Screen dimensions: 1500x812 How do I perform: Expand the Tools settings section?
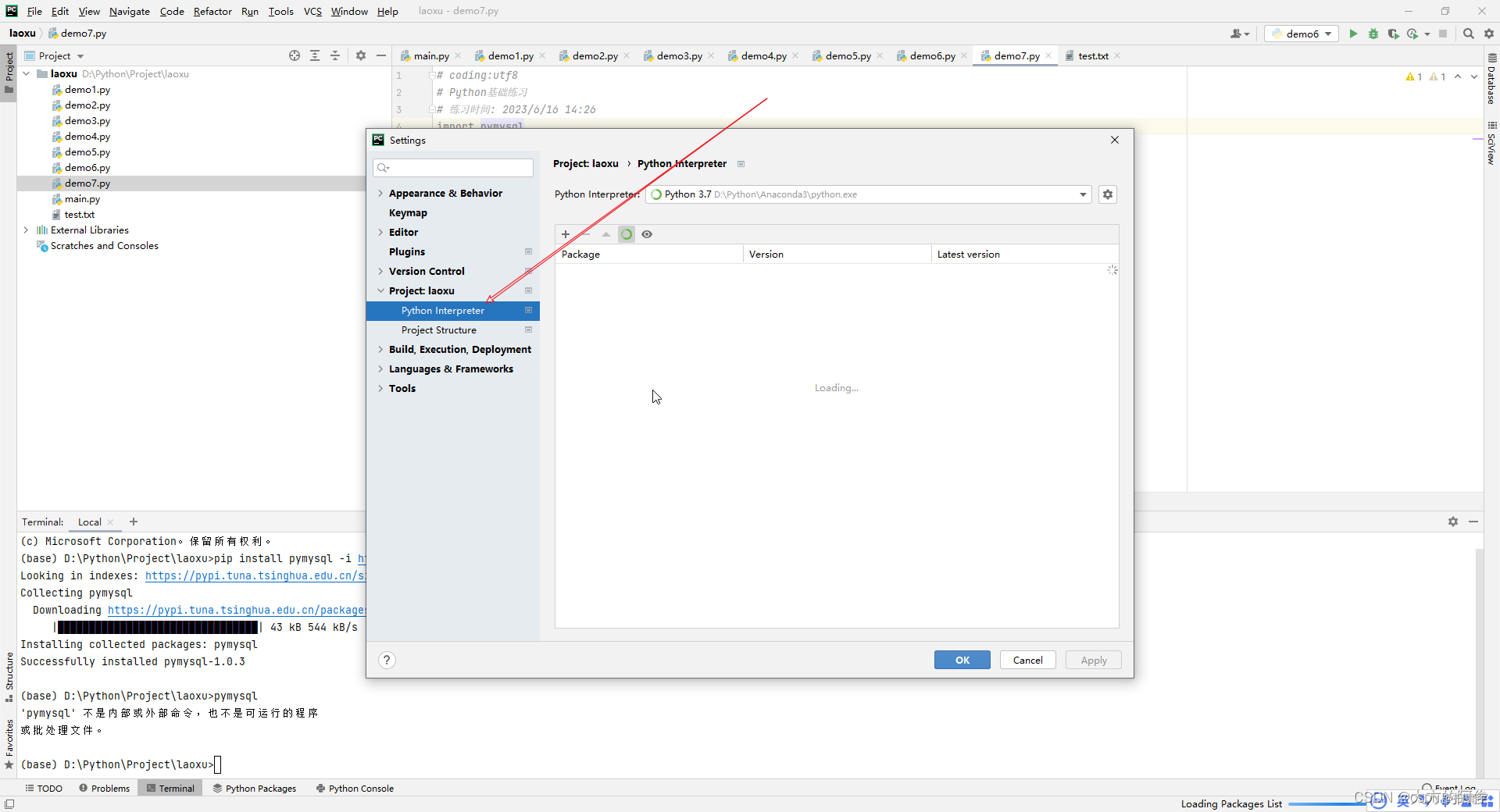[380, 389]
